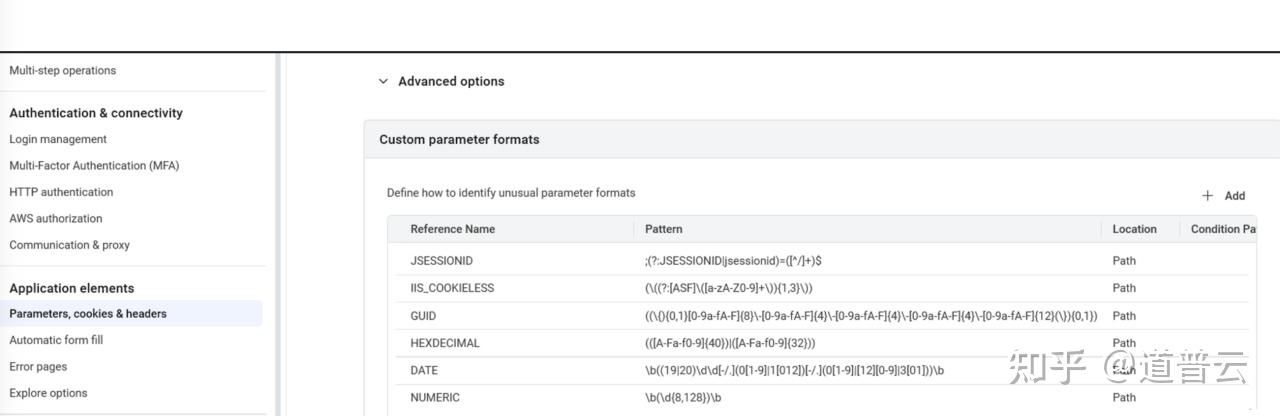Open AWS authorization settings
1280x416 pixels.
pos(56,219)
